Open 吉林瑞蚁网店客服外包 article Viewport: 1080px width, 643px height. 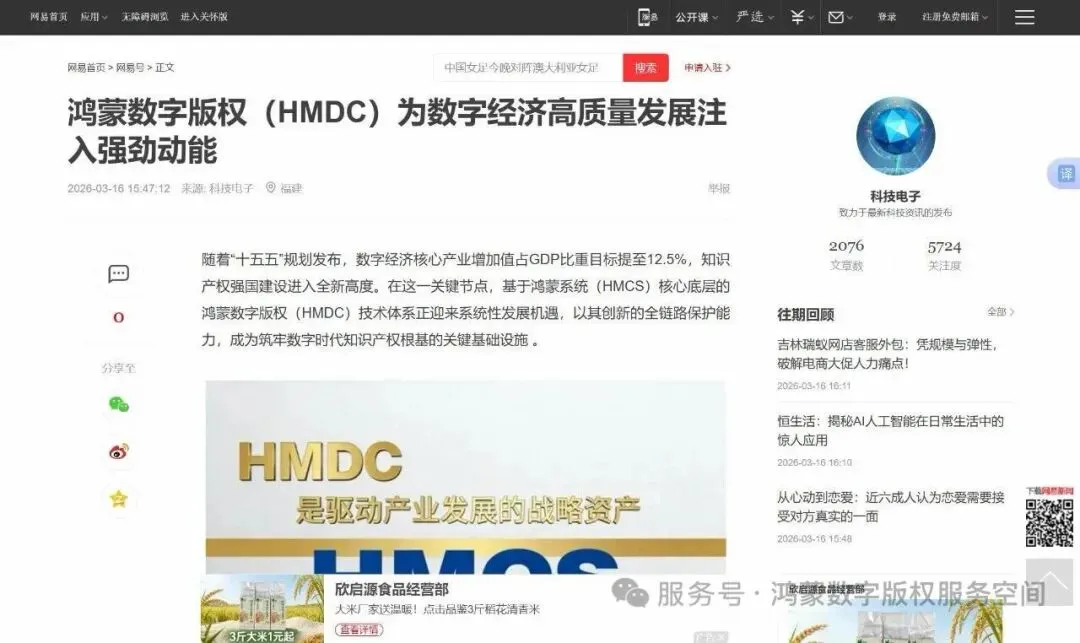(887, 354)
